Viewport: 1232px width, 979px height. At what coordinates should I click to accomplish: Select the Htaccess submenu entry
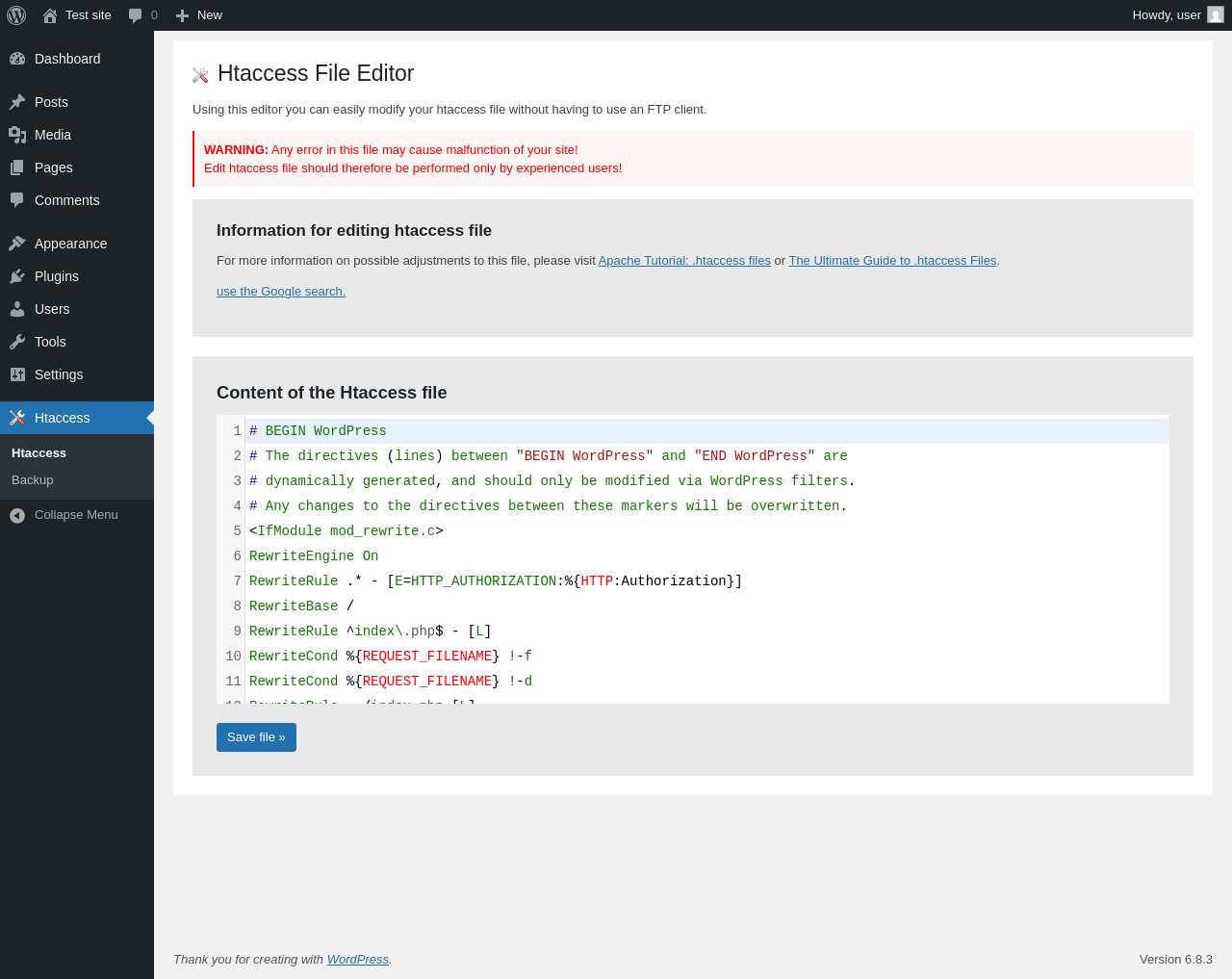click(x=38, y=453)
